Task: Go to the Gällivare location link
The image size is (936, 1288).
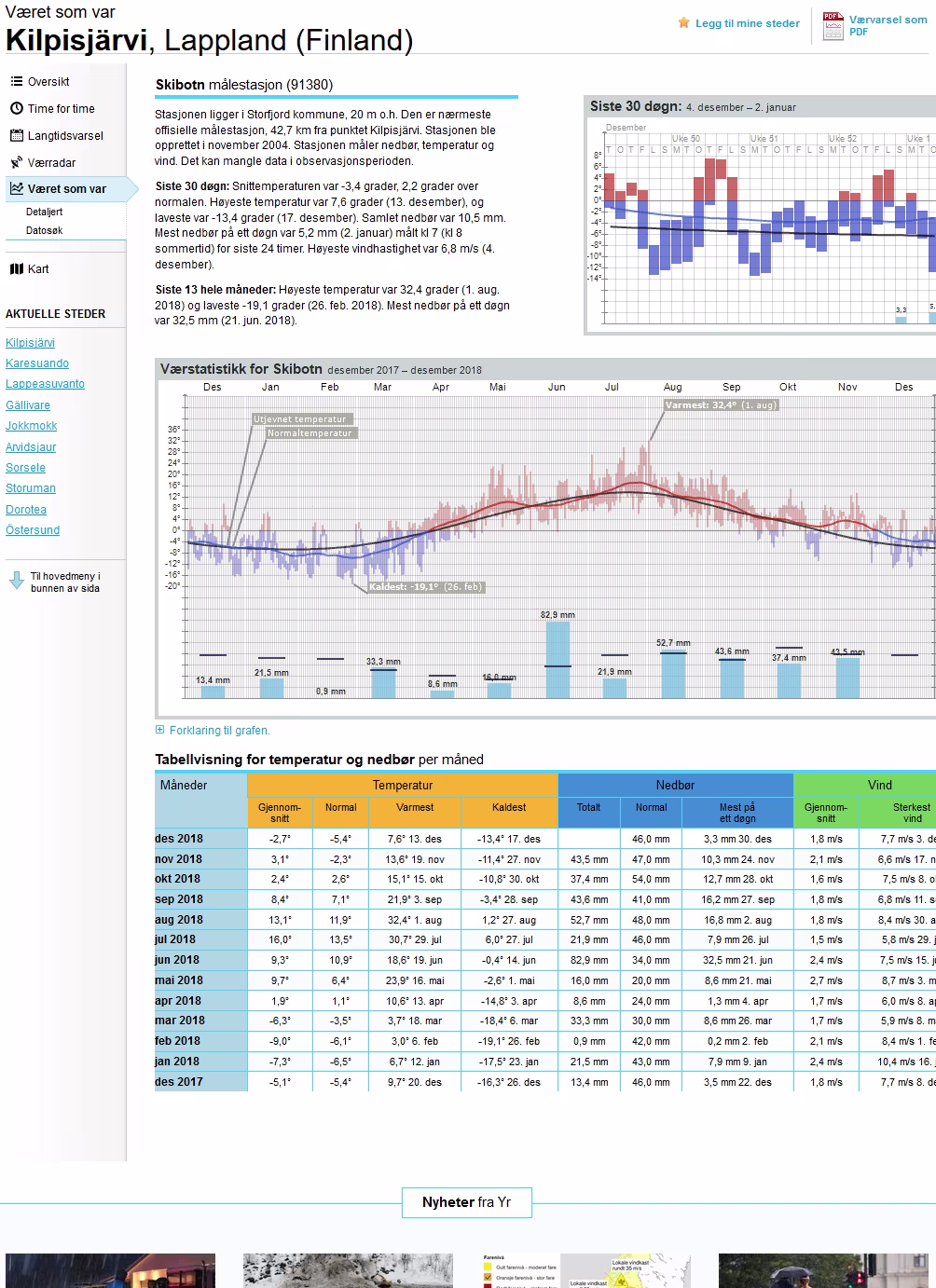Action: coord(28,405)
